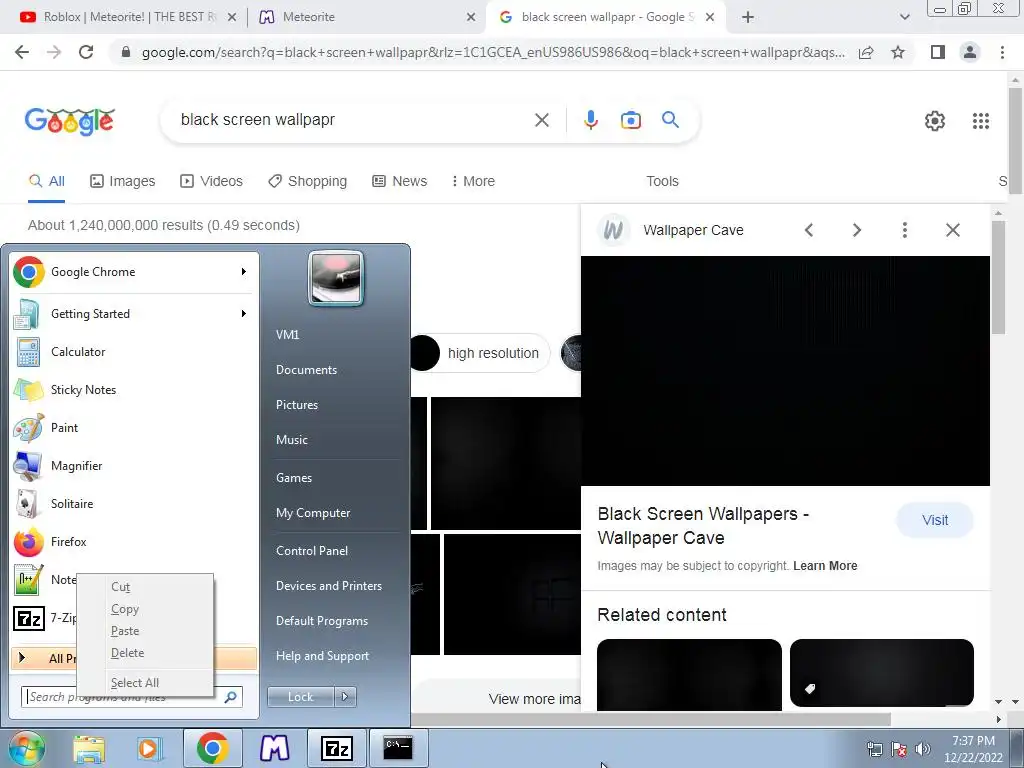Open shutdown options arrow beside Lock

pyautogui.click(x=345, y=697)
